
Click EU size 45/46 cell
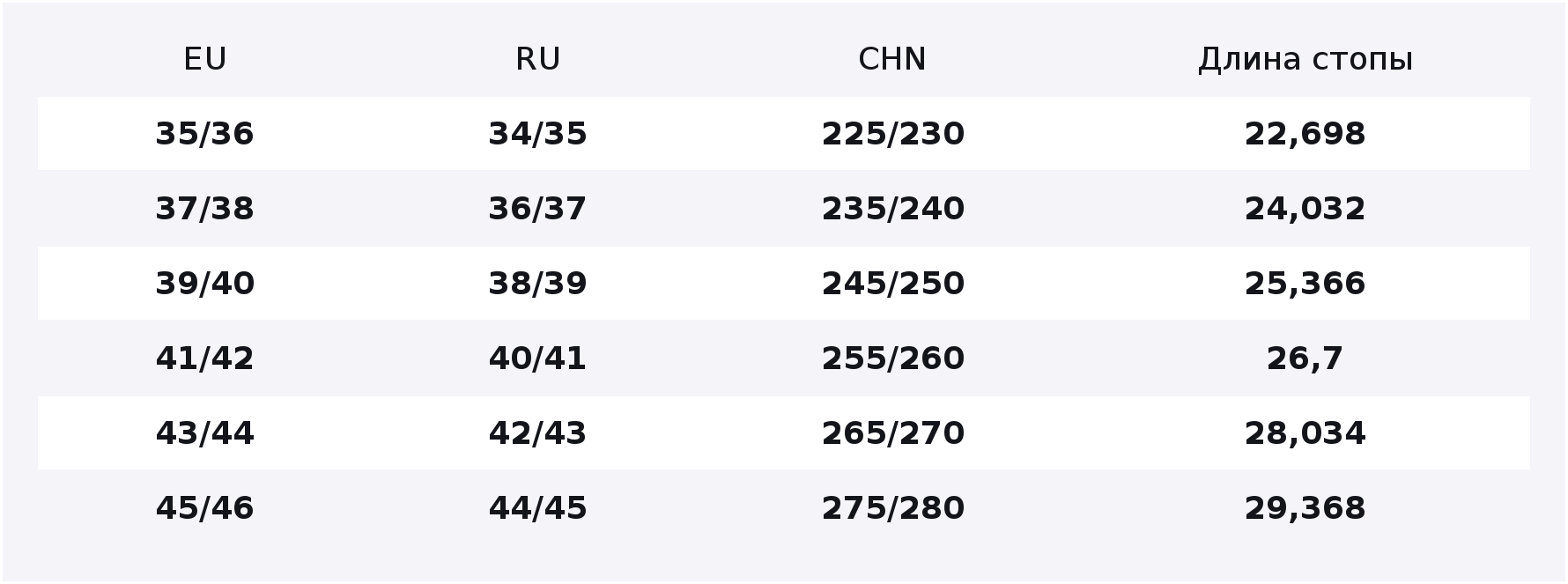(x=205, y=508)
